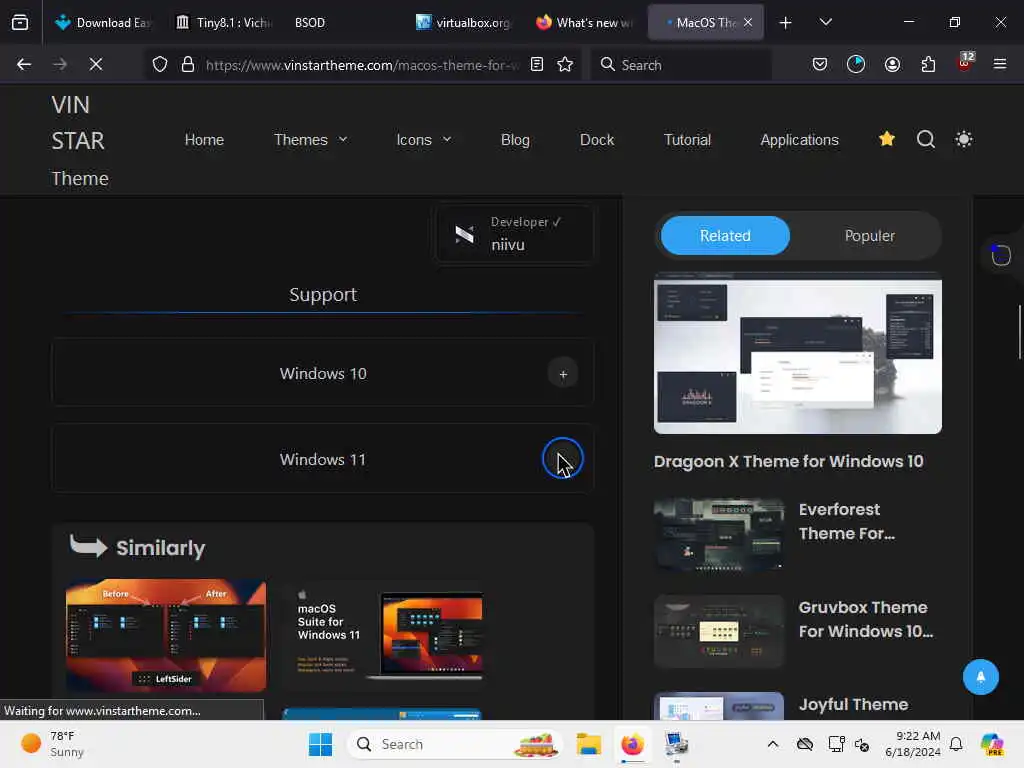Viewport: 1024px width, 768px height.
Task: Open the LeftSider before/after thumbnail
Action: [x=166, y=635]
